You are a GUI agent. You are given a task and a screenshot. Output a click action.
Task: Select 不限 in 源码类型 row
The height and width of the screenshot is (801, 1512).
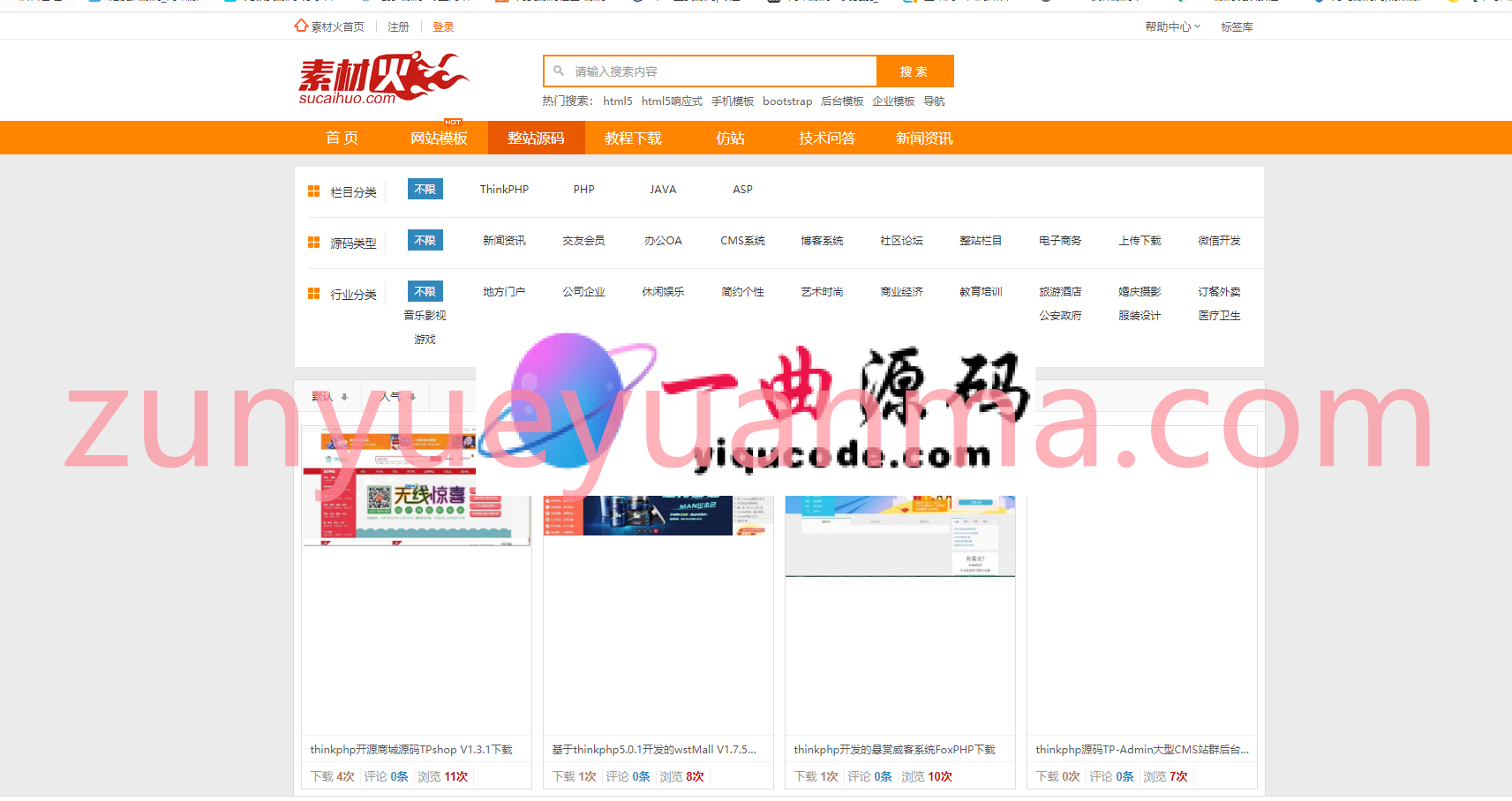point(425,240)
